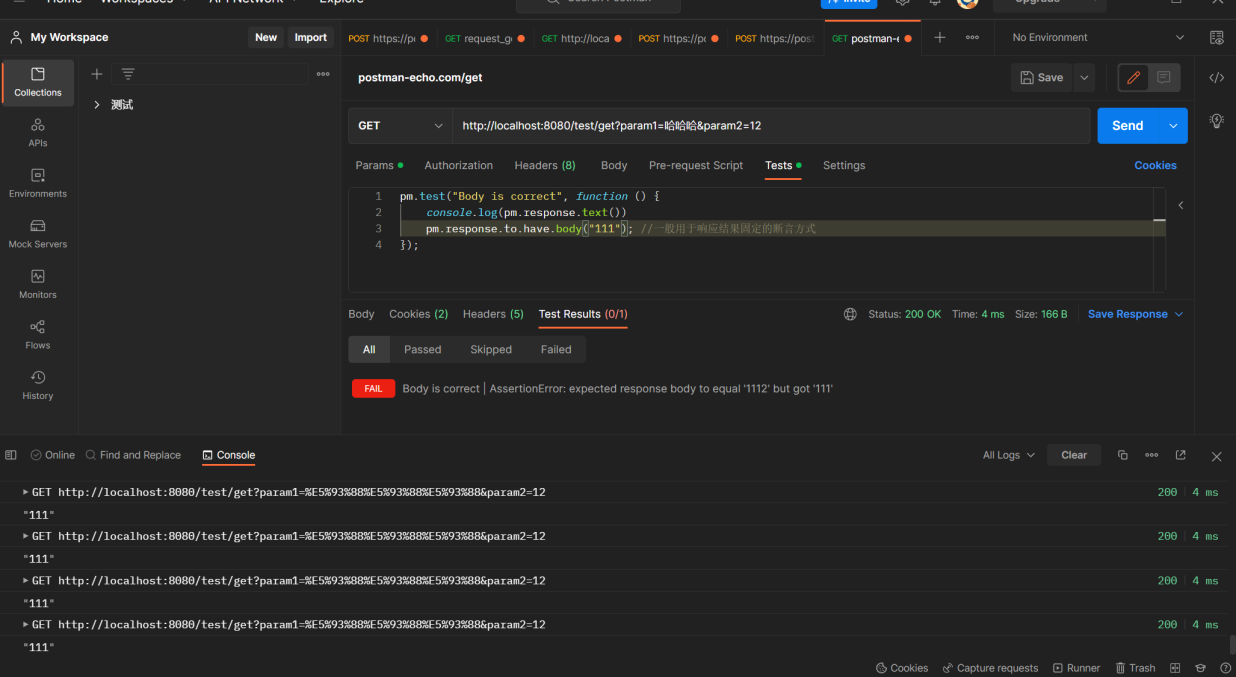Open the GET method dropdown
The width and height of the screenshot is (1236, 677).
(x=400, y=126)
